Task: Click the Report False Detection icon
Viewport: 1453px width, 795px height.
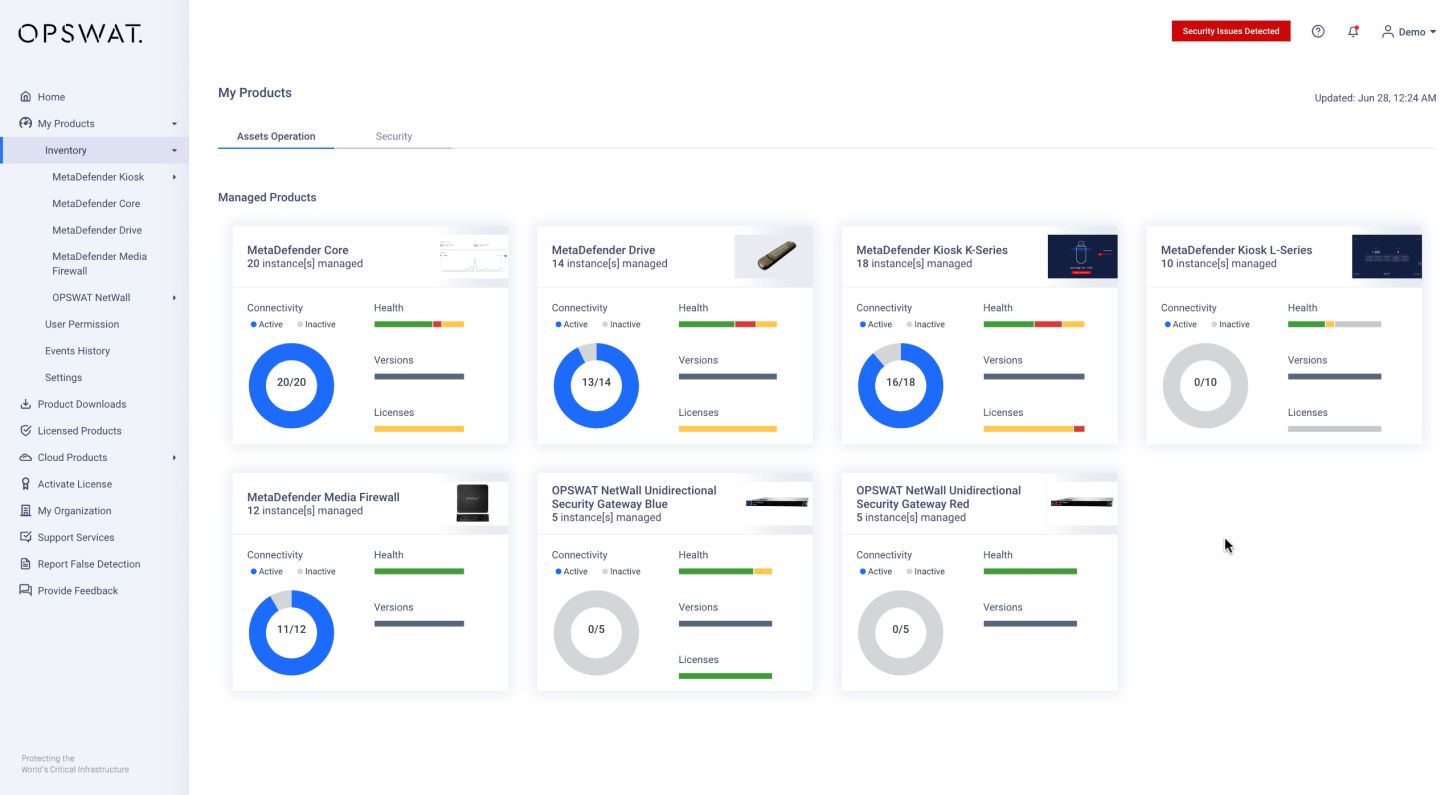Action: tap(26, 564)
